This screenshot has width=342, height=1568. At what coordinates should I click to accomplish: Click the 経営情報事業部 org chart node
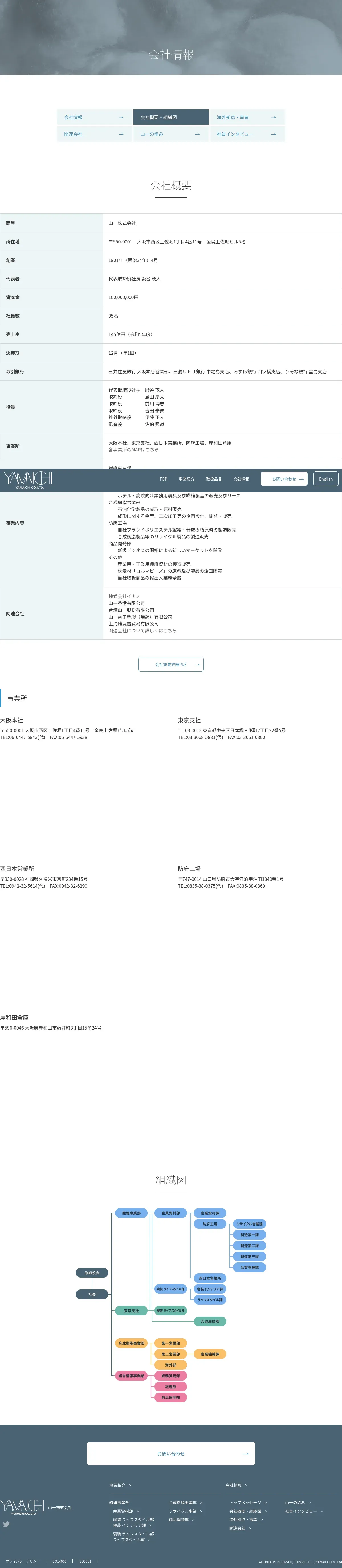pos(131,1376)
